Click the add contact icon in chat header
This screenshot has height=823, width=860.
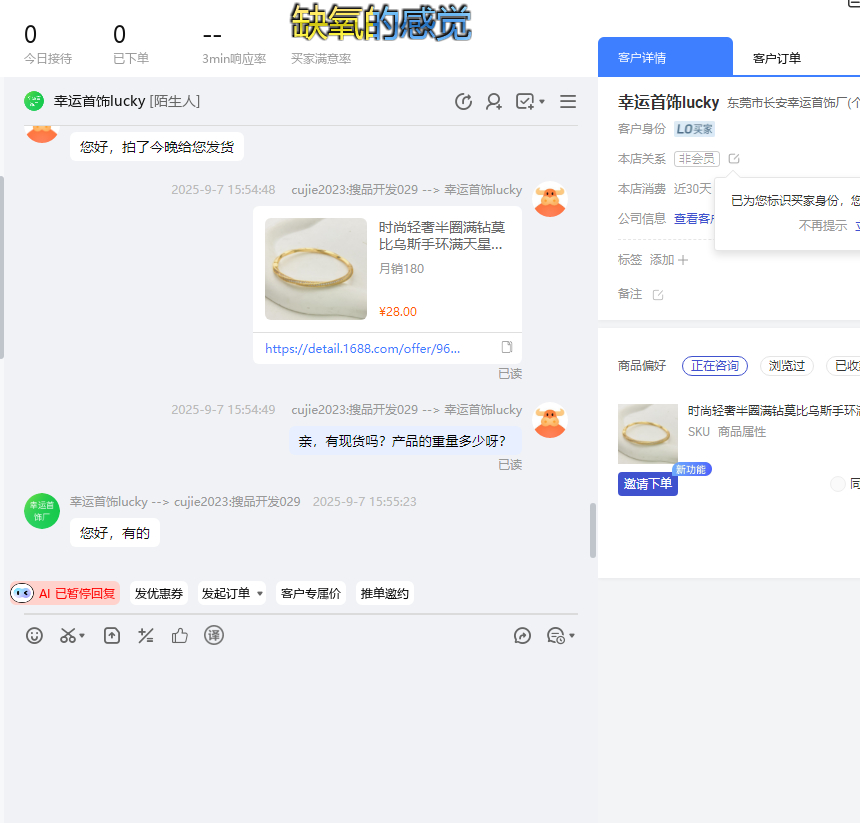pyautogui.click(x=494, y=101)
